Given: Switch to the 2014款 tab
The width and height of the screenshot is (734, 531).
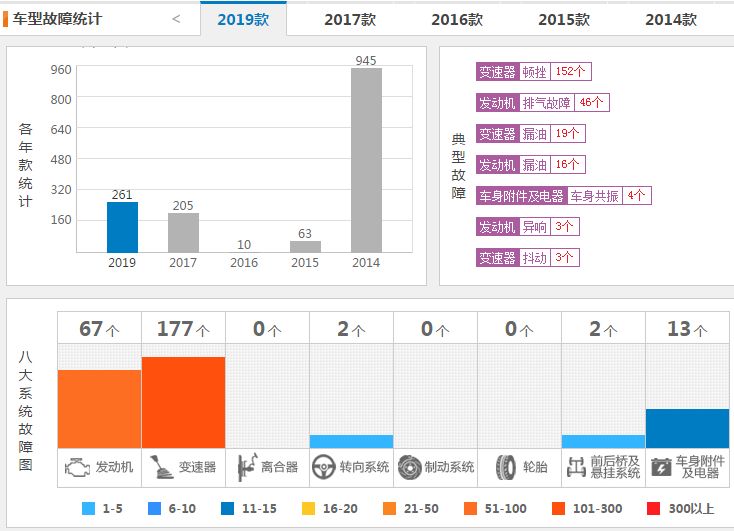Looking at the screenshot, I should click(x=671, y=19).
